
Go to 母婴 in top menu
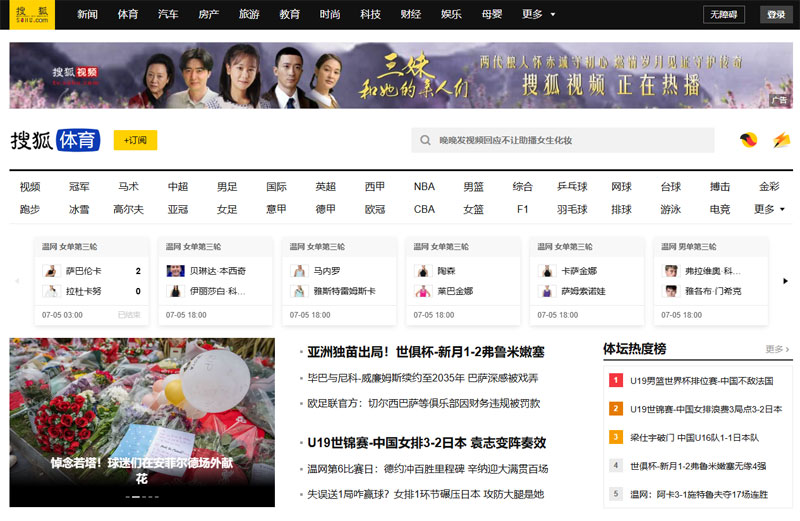point(492,14)
